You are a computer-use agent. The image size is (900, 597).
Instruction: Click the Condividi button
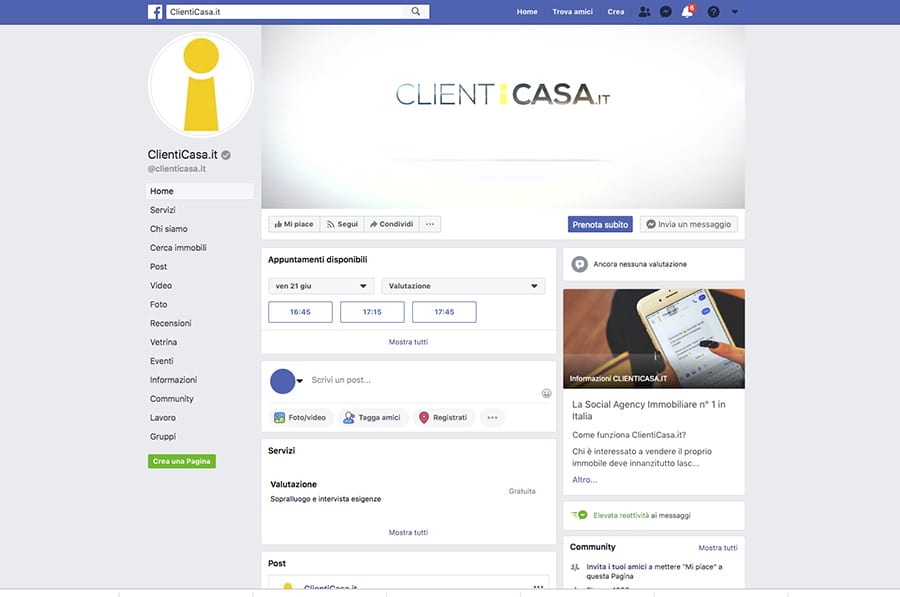tap(391, 224)
